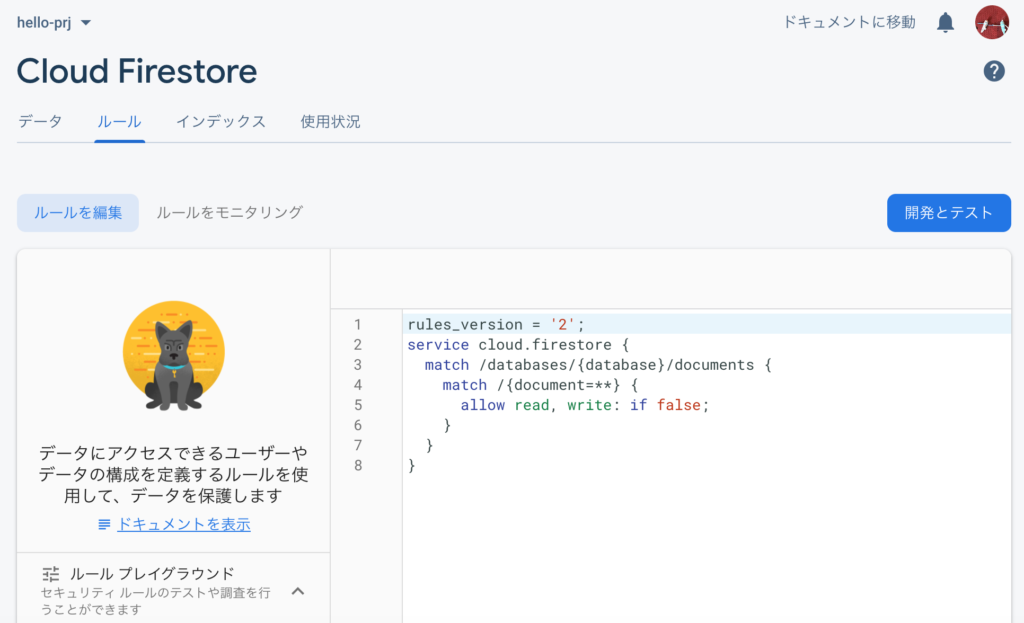Switch to the データ tab
Viewport: 1024px width, 623px height.
pos(40,120)
